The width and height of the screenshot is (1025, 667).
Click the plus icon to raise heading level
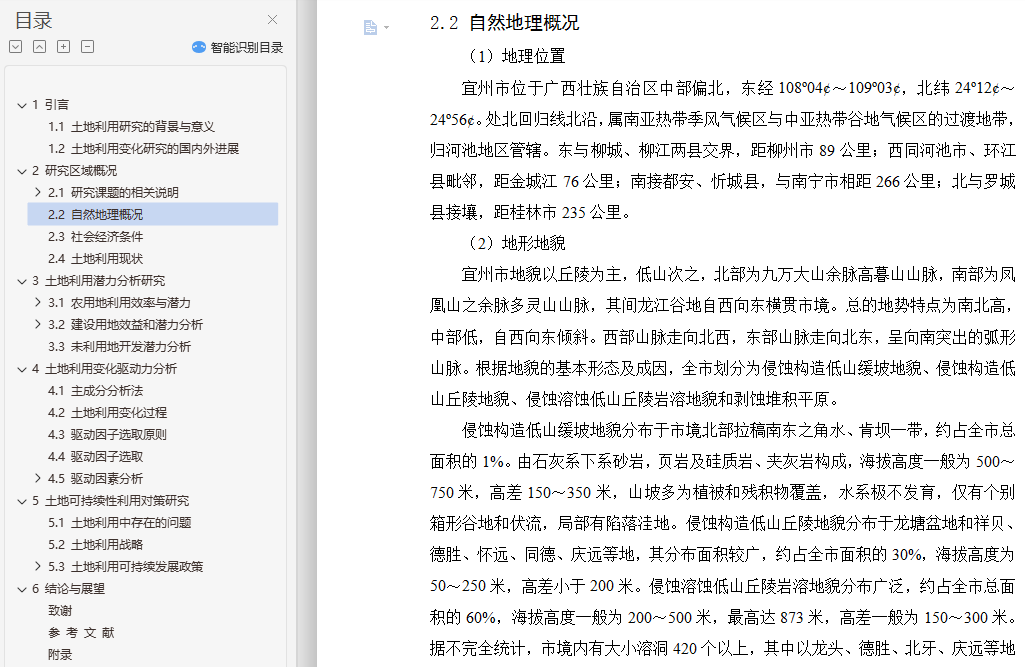[x=63, y=46]
